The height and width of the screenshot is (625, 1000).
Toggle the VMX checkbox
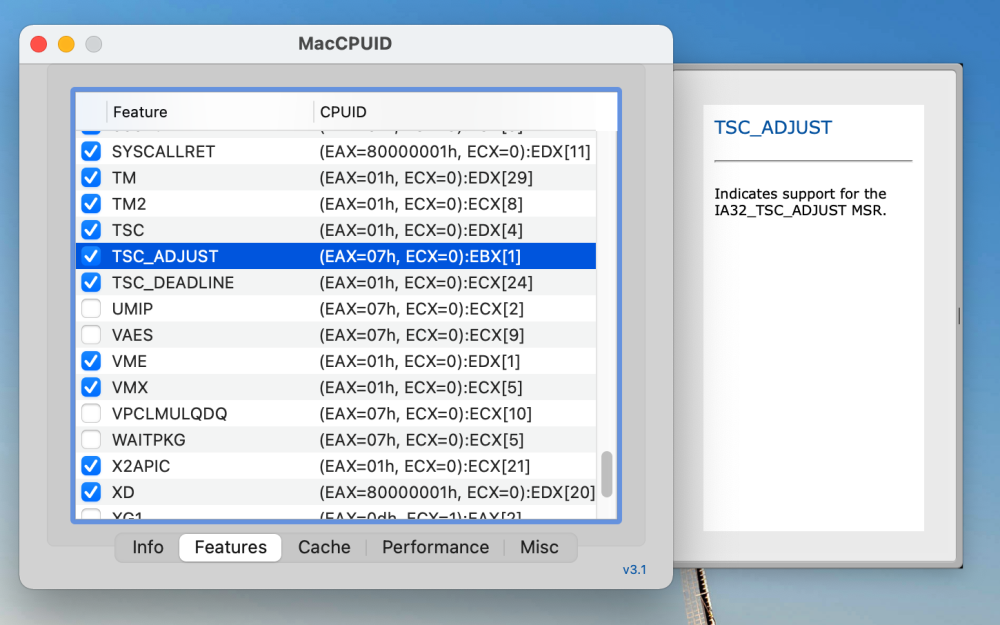pos(91,387)
